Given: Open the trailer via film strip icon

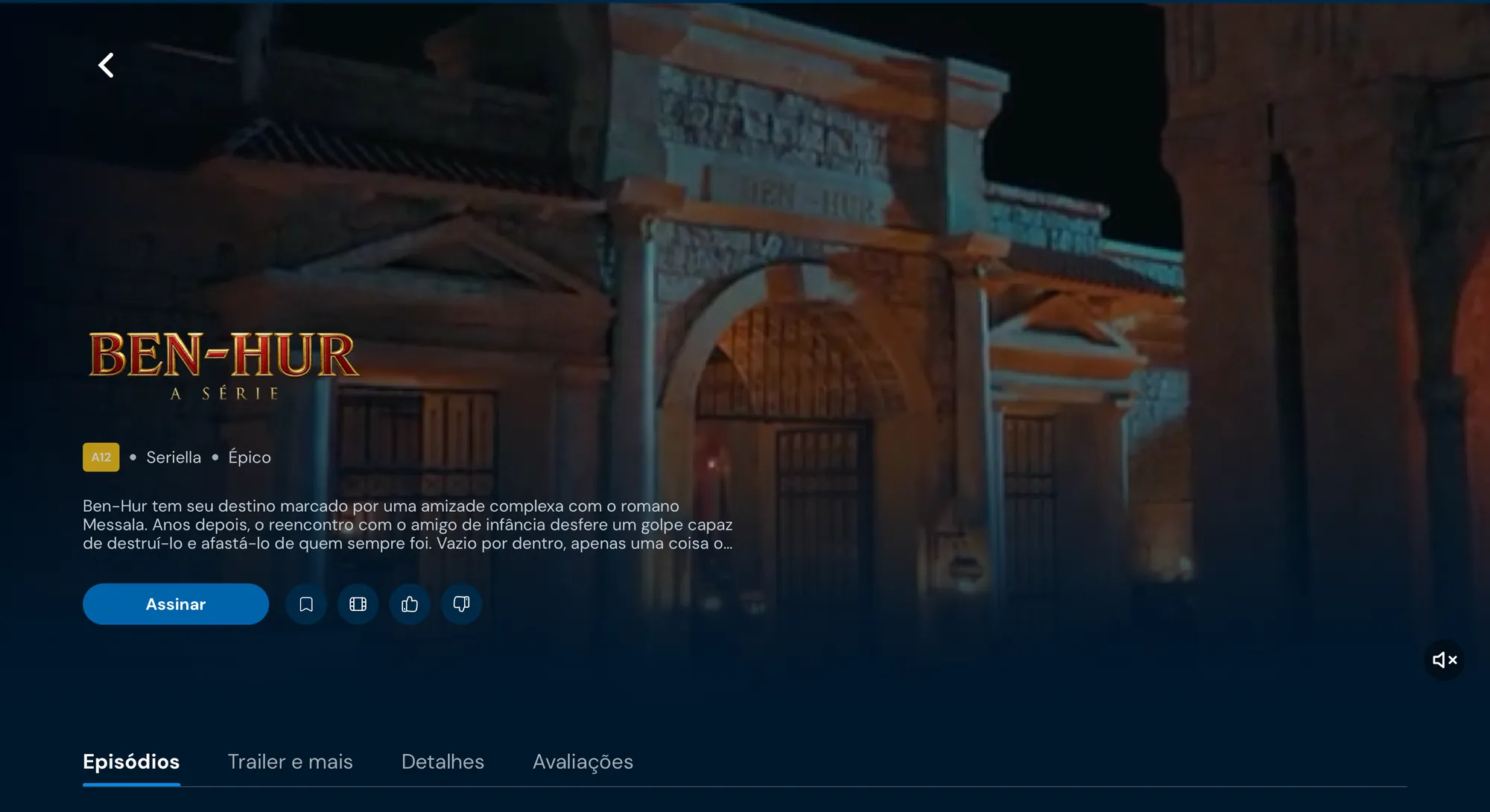Looking at the screenshot, I should pyautogui.click(x=358, y=604).
